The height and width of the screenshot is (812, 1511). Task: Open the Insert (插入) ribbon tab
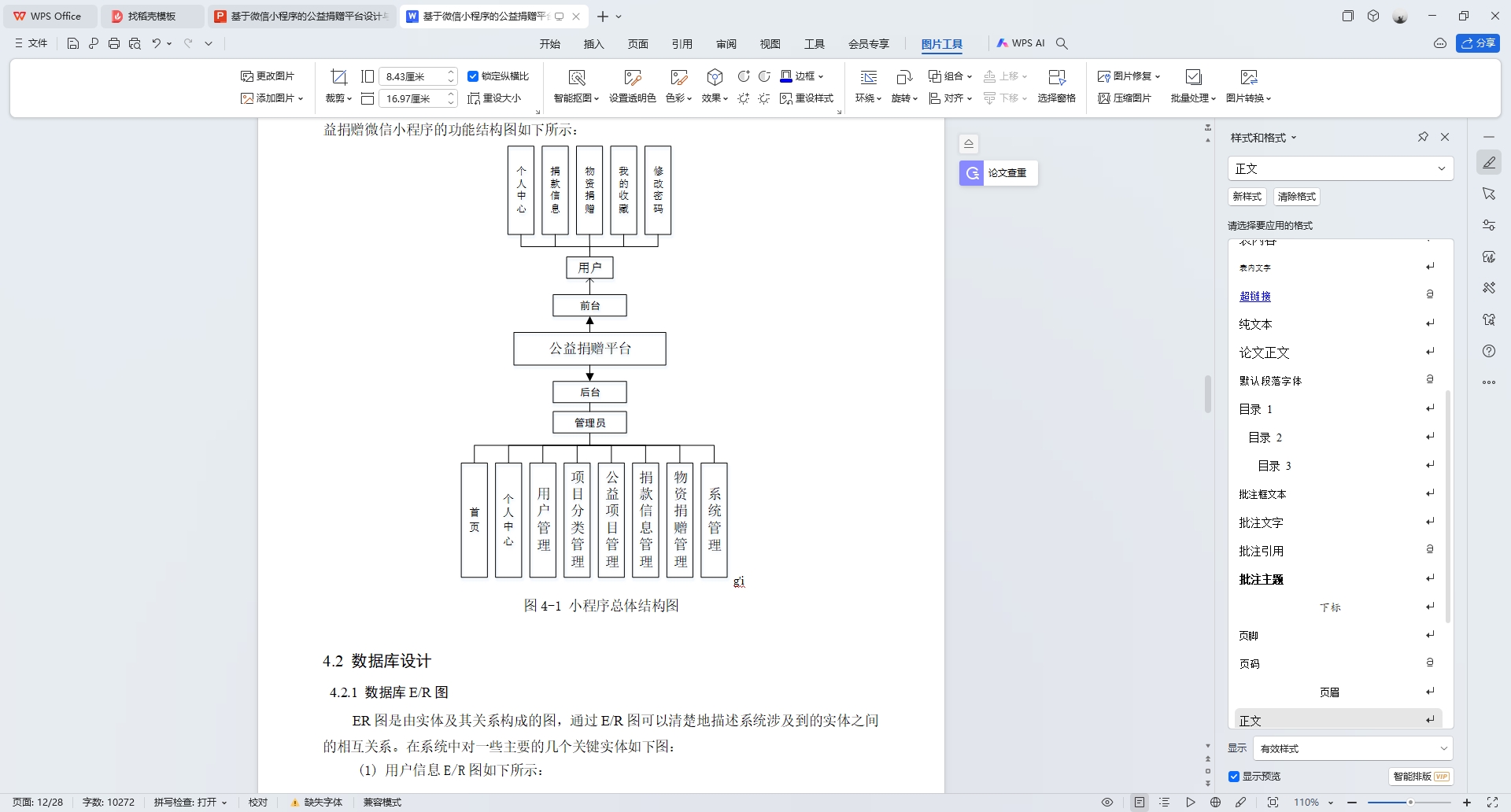click(x=593, y=44)
